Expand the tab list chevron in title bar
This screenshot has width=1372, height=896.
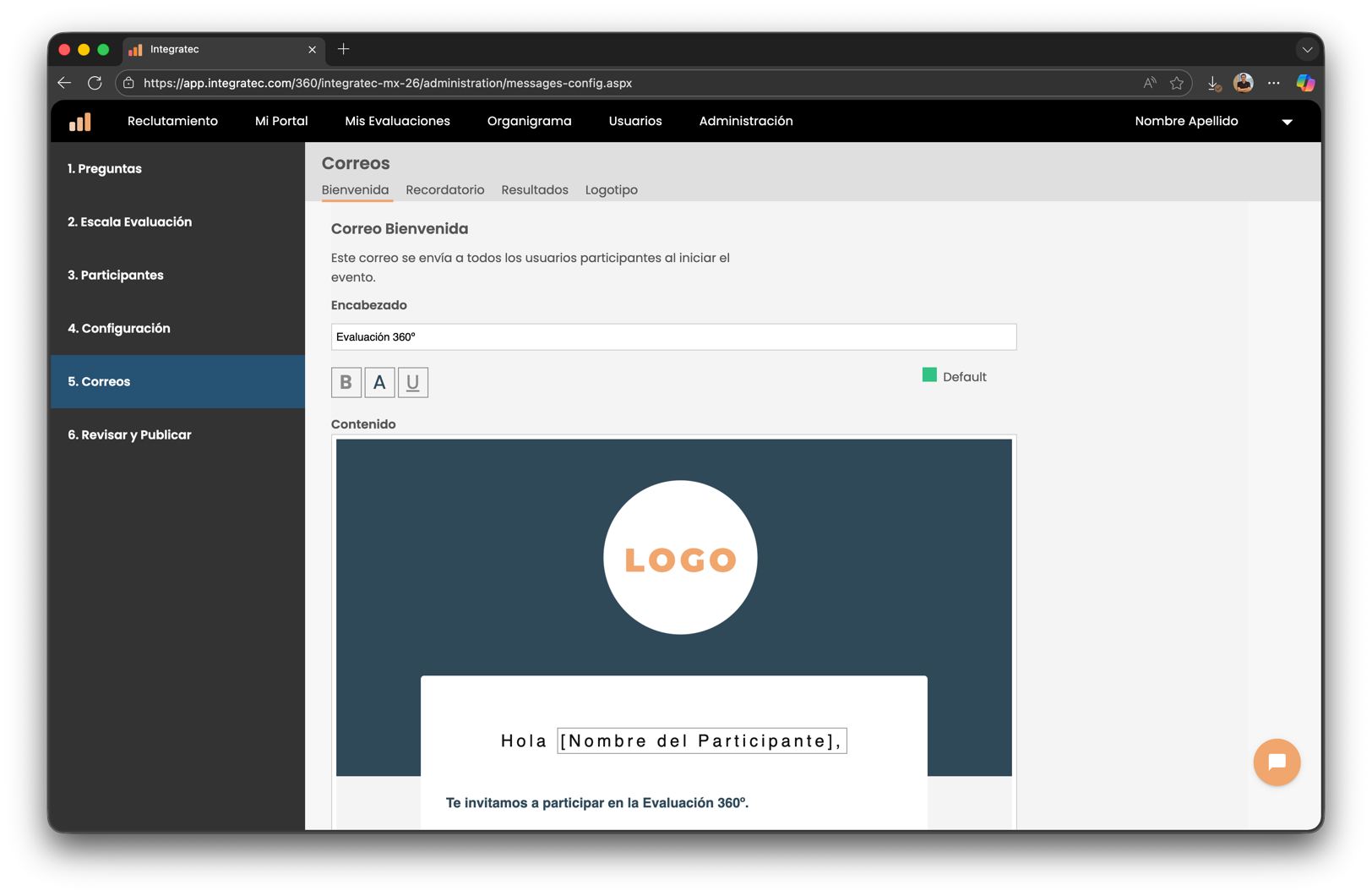(1307, 50)
